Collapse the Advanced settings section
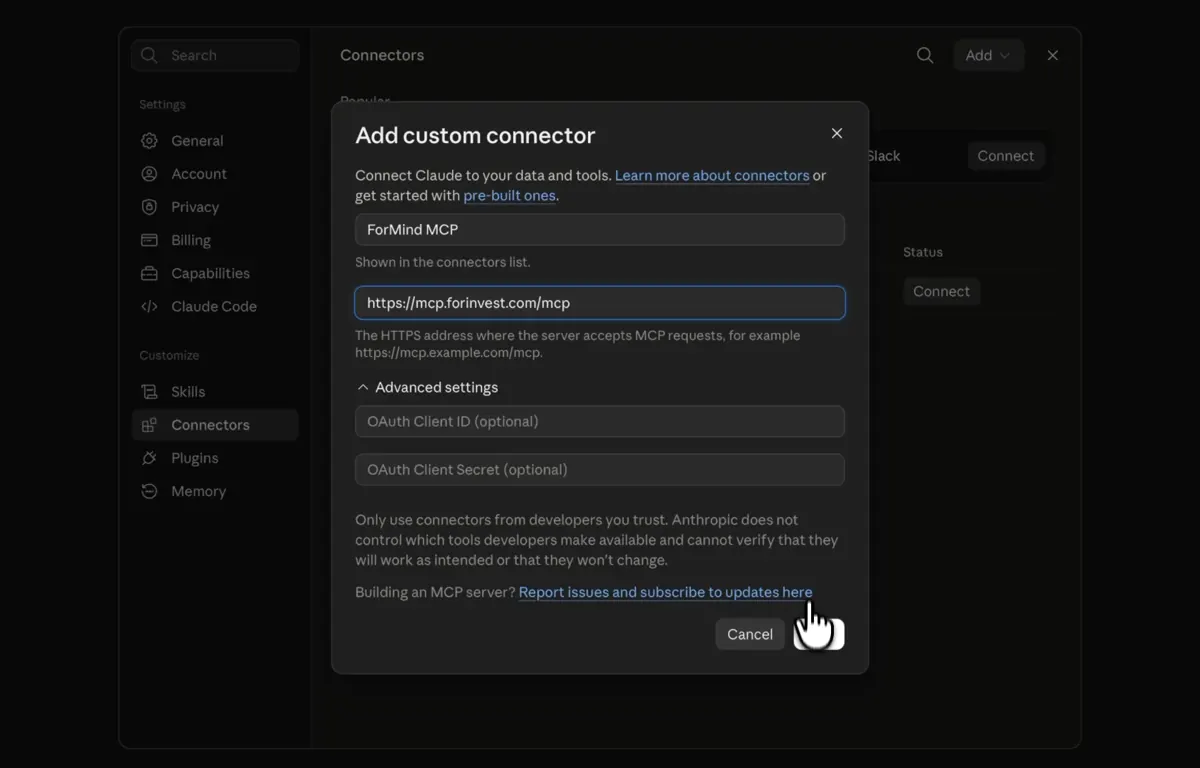Viewport: 1200px width, 768px height. click(427, 387)
